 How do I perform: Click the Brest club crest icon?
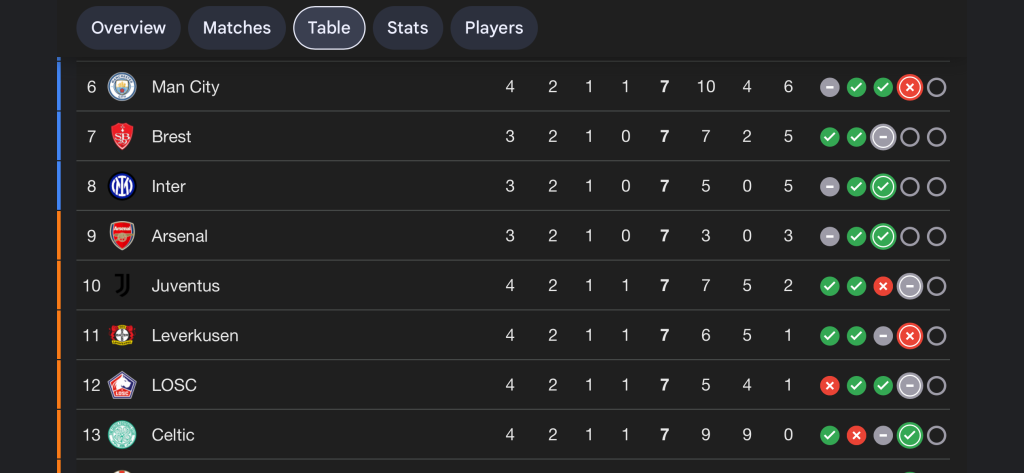pyautogui.click(x=122, y=137)
